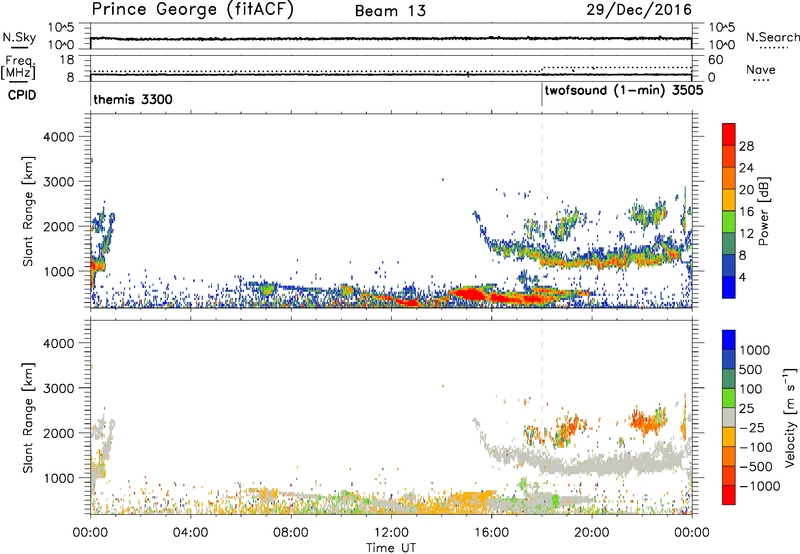
Task: Click the "16:00" time axis label
Action: pos(491,533)
